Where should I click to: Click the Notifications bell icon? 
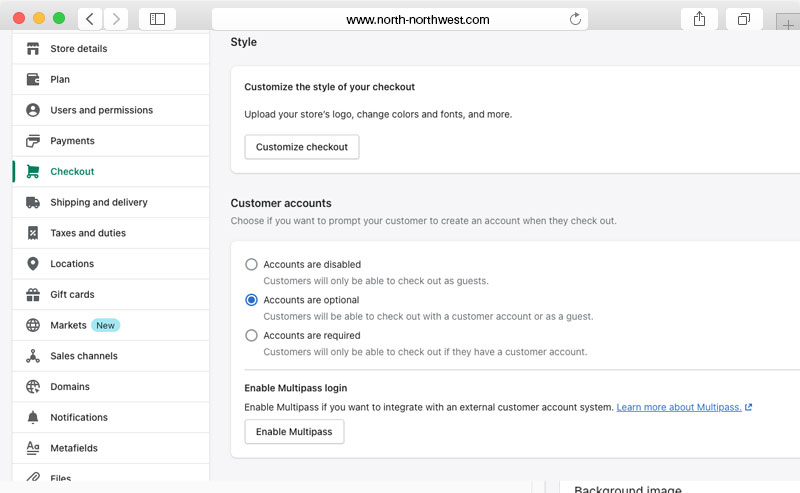point(33,418)
